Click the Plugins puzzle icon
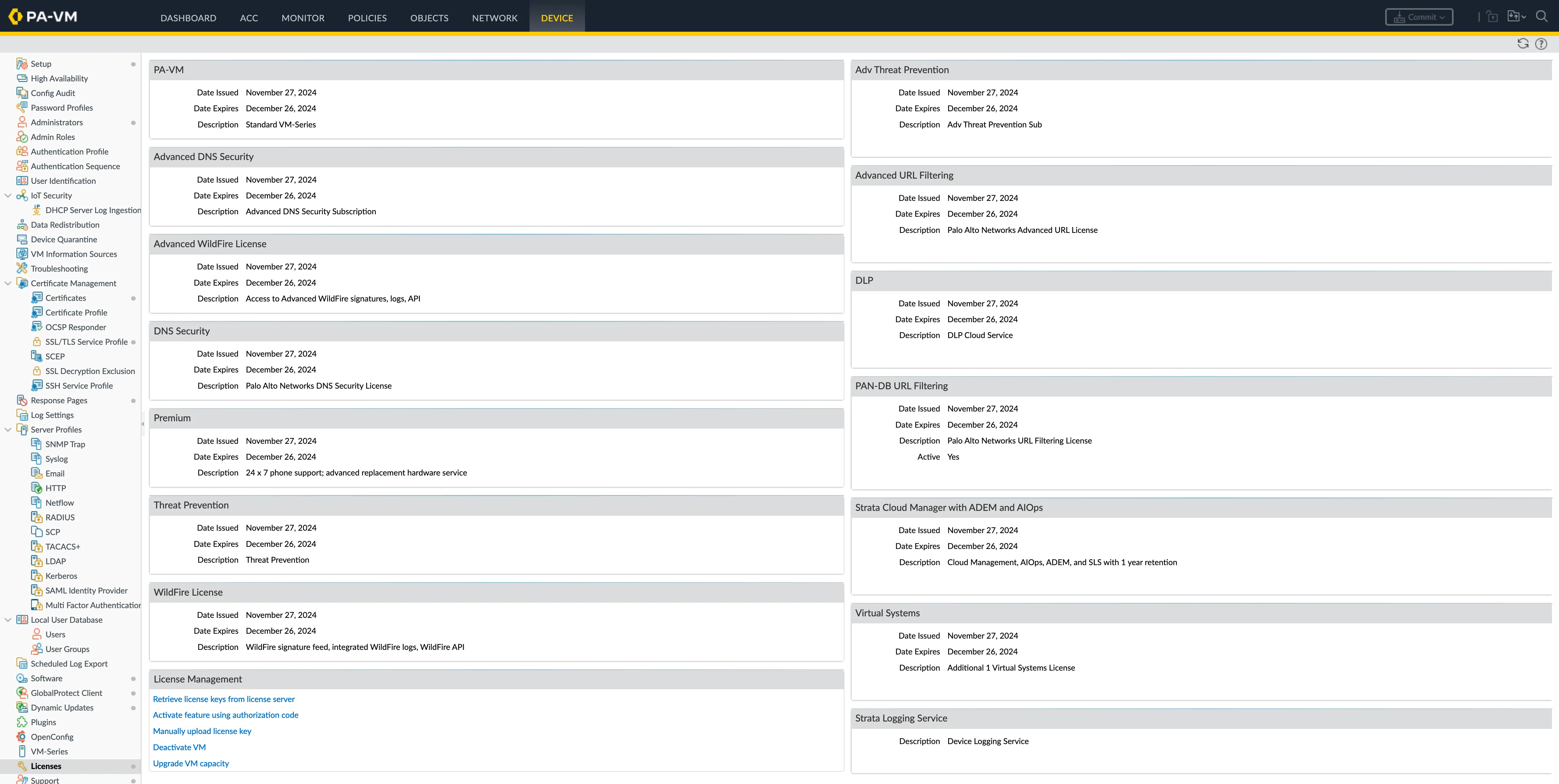The height and width of the screenshot is (784, 1559). point(22,722)
